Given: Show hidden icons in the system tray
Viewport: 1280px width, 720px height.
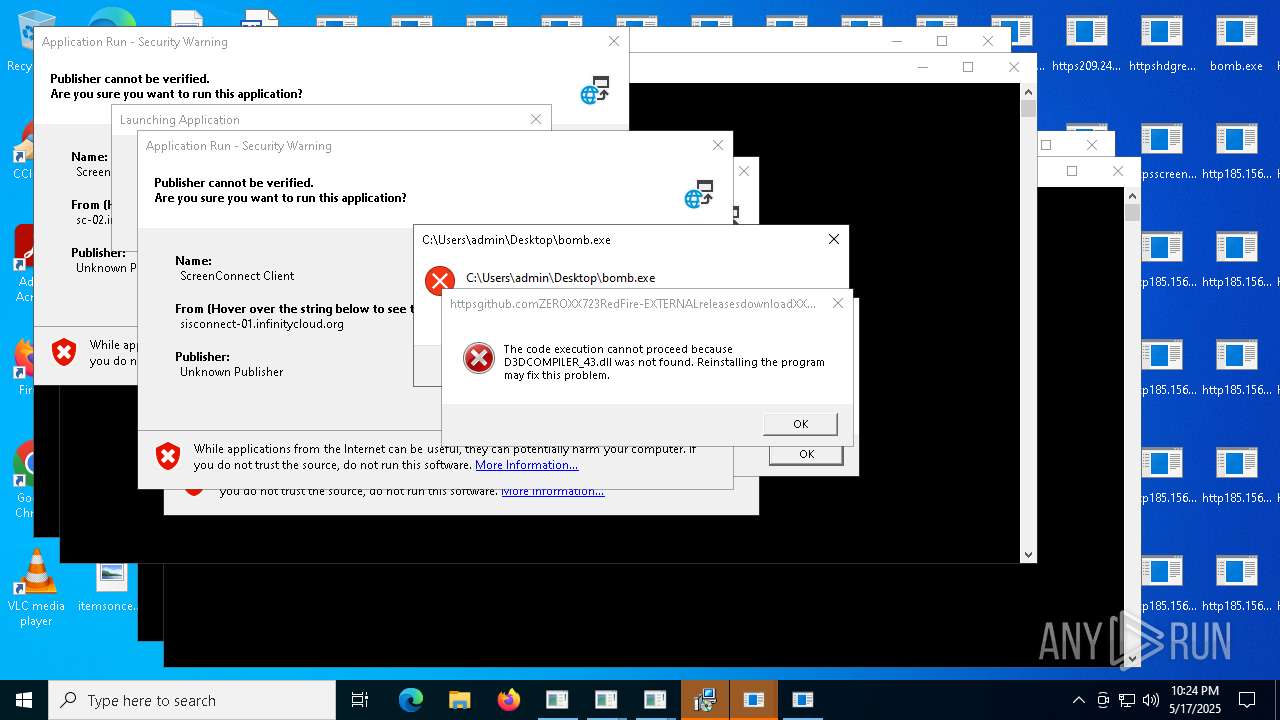Looking at the screenshot, I should pyautogui.click(x=1078, y=700).
